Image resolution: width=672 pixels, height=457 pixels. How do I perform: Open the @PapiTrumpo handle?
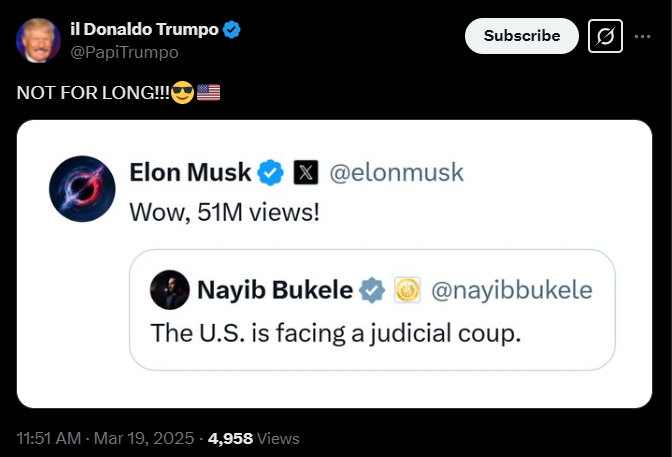(x=124, y=52)
